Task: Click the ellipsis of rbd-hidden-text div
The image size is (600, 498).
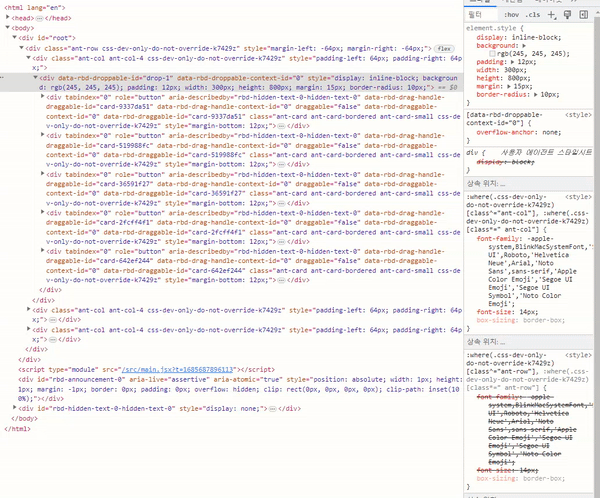Action: (272, 409)
